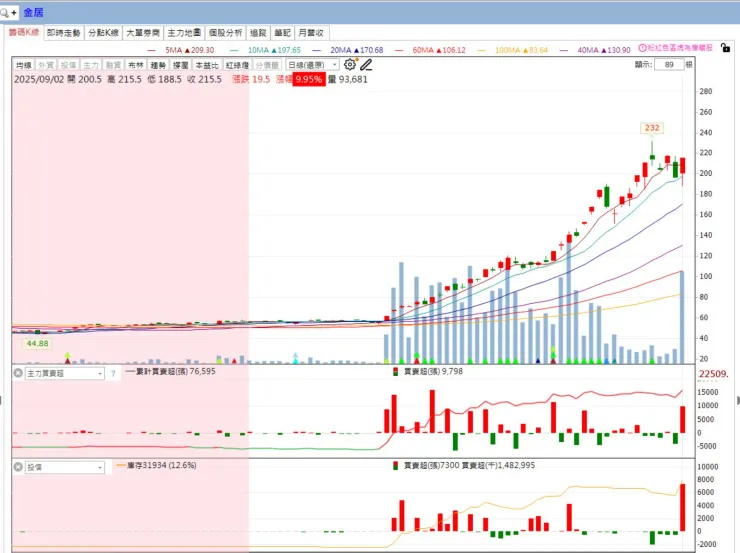The height and width of the screenshot is (553, 740).
Task: Click the latest red candlestick at 215.5
Action: pyautogui.click(x=682, y=166)
